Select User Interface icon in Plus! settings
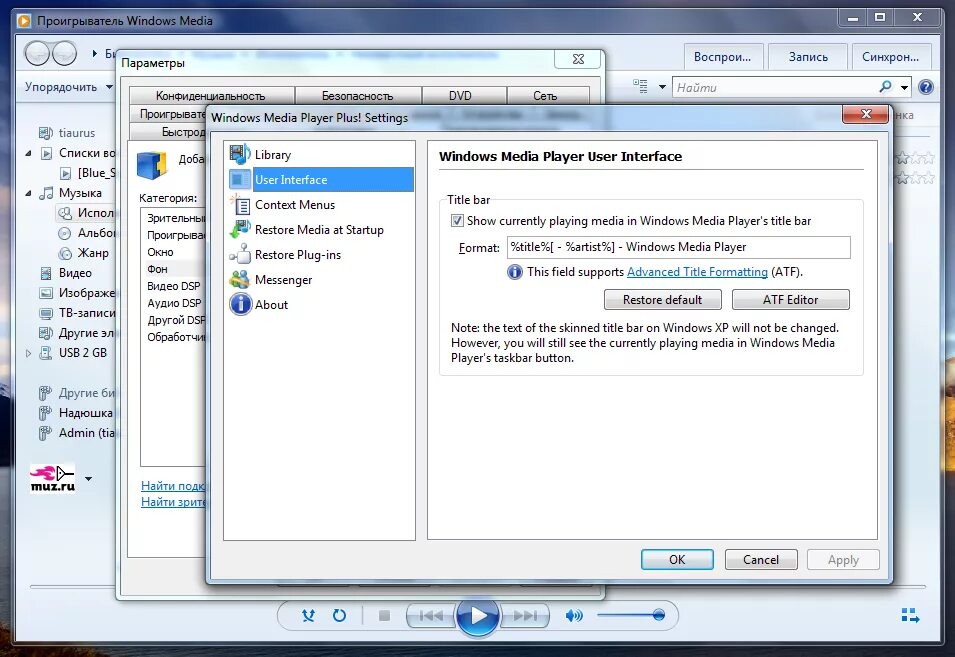The height and width of the screenshot is (657, 955). 240,179
